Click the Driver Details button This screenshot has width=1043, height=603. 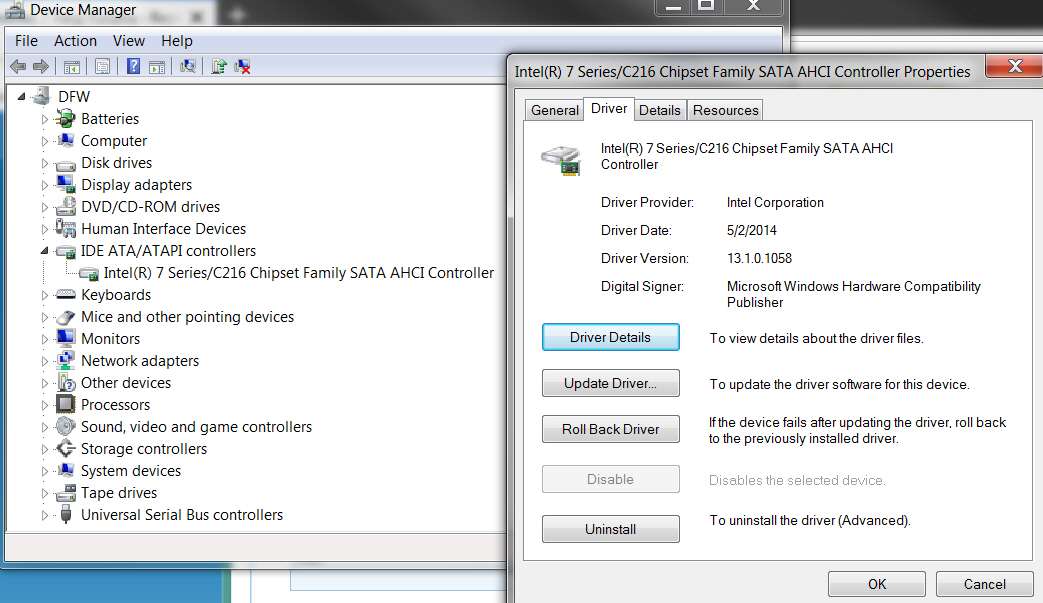pos(610,337)
